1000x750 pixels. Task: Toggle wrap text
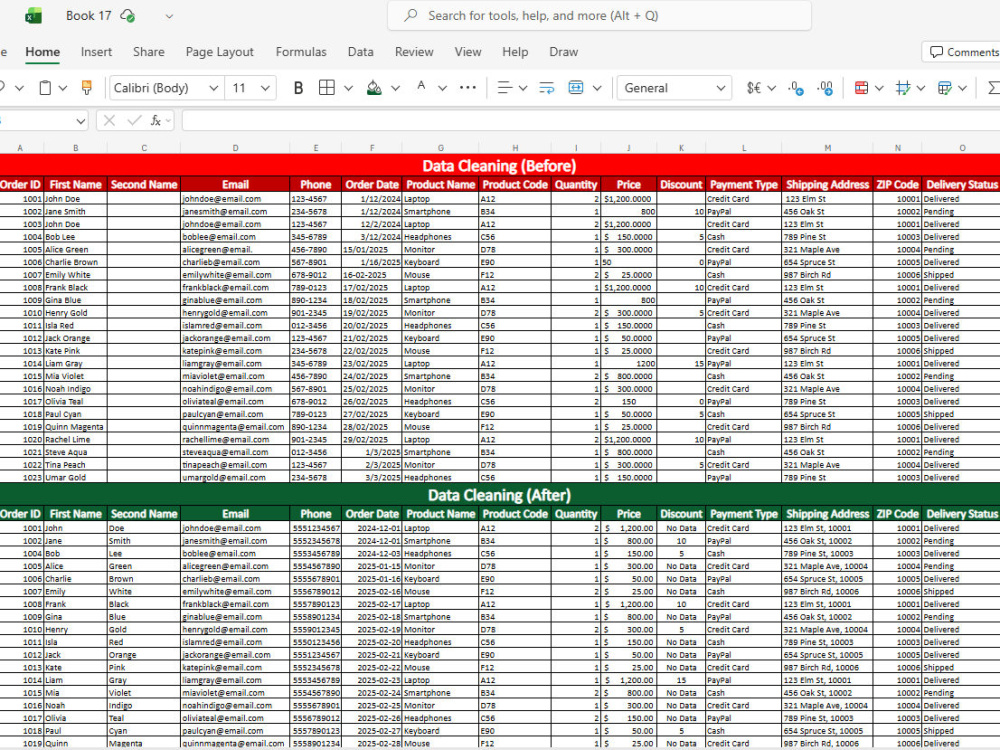pyautogui.click(x=547, y=88)
